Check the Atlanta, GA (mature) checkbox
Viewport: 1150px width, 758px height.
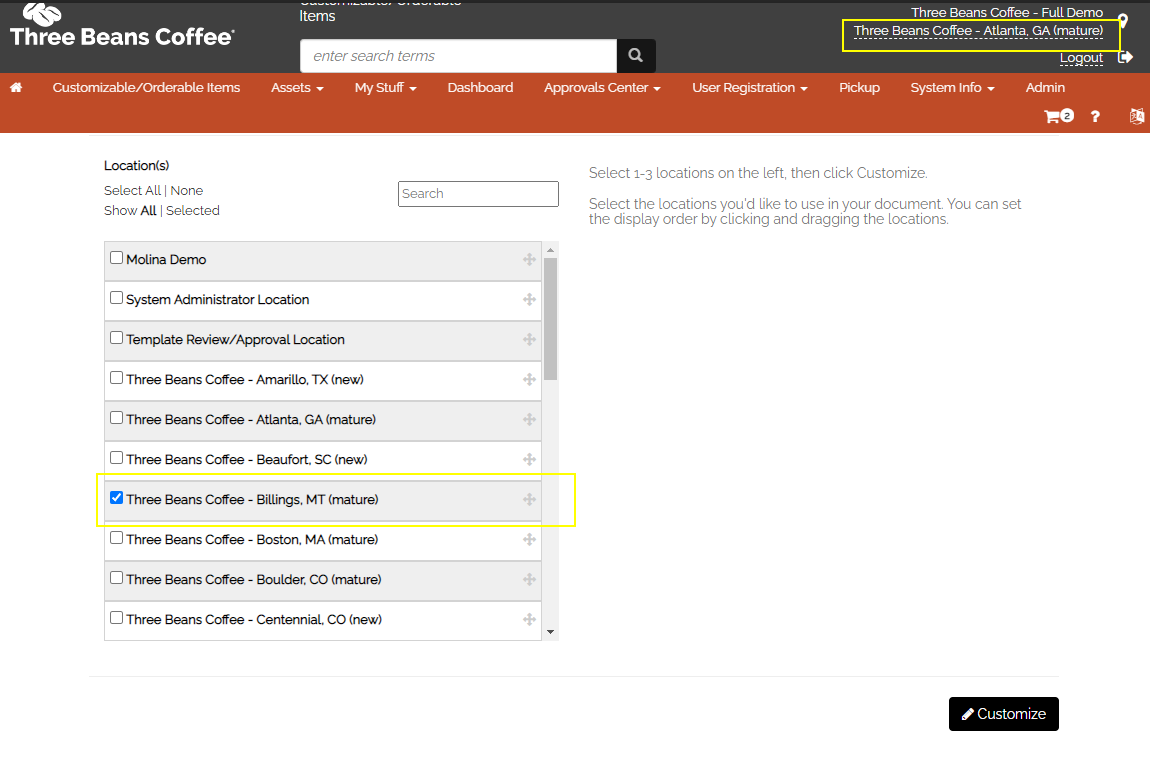pyautogui.click(x=117, y=418)
